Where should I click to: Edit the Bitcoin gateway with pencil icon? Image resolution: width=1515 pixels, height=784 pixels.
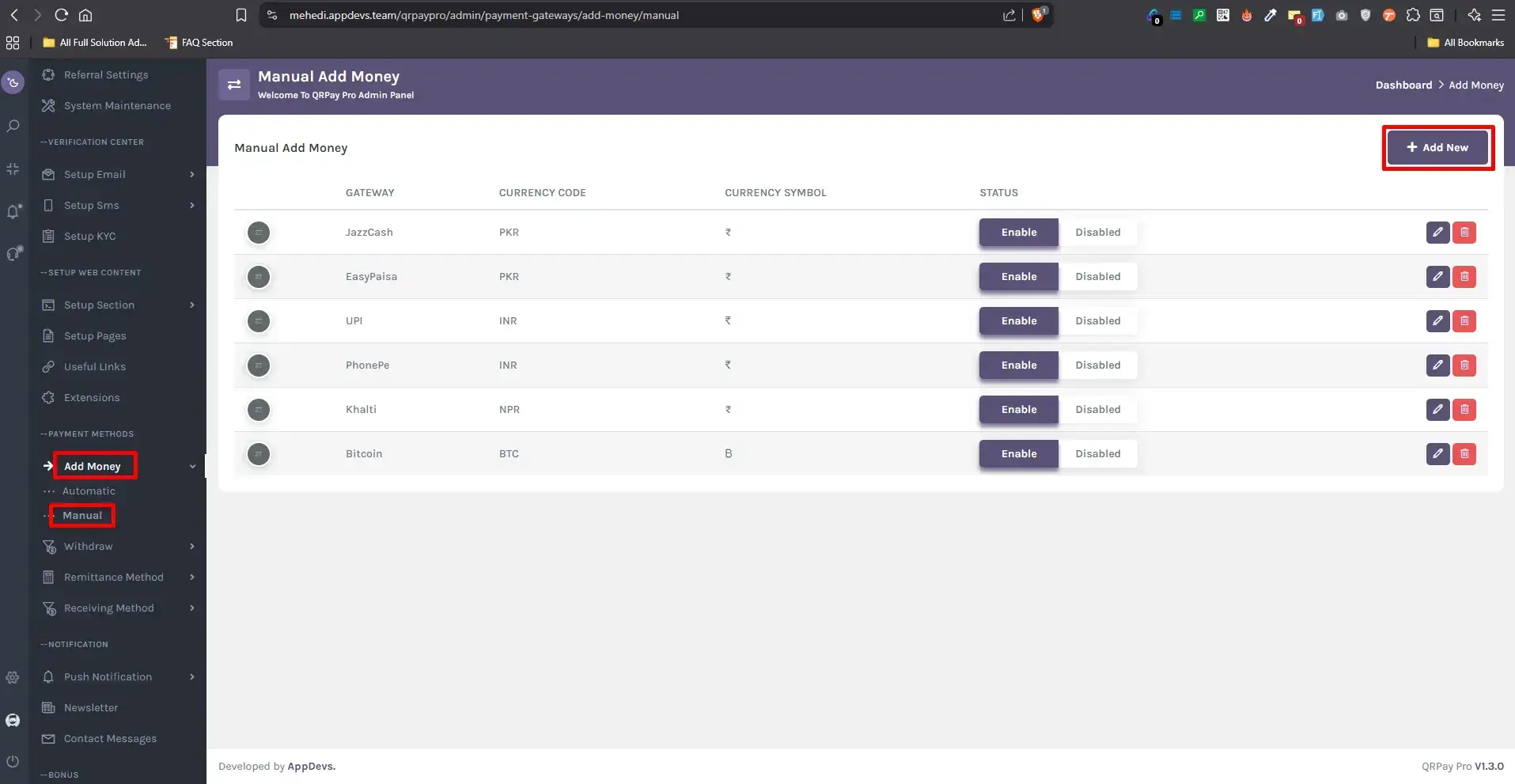click(1437, 454)
